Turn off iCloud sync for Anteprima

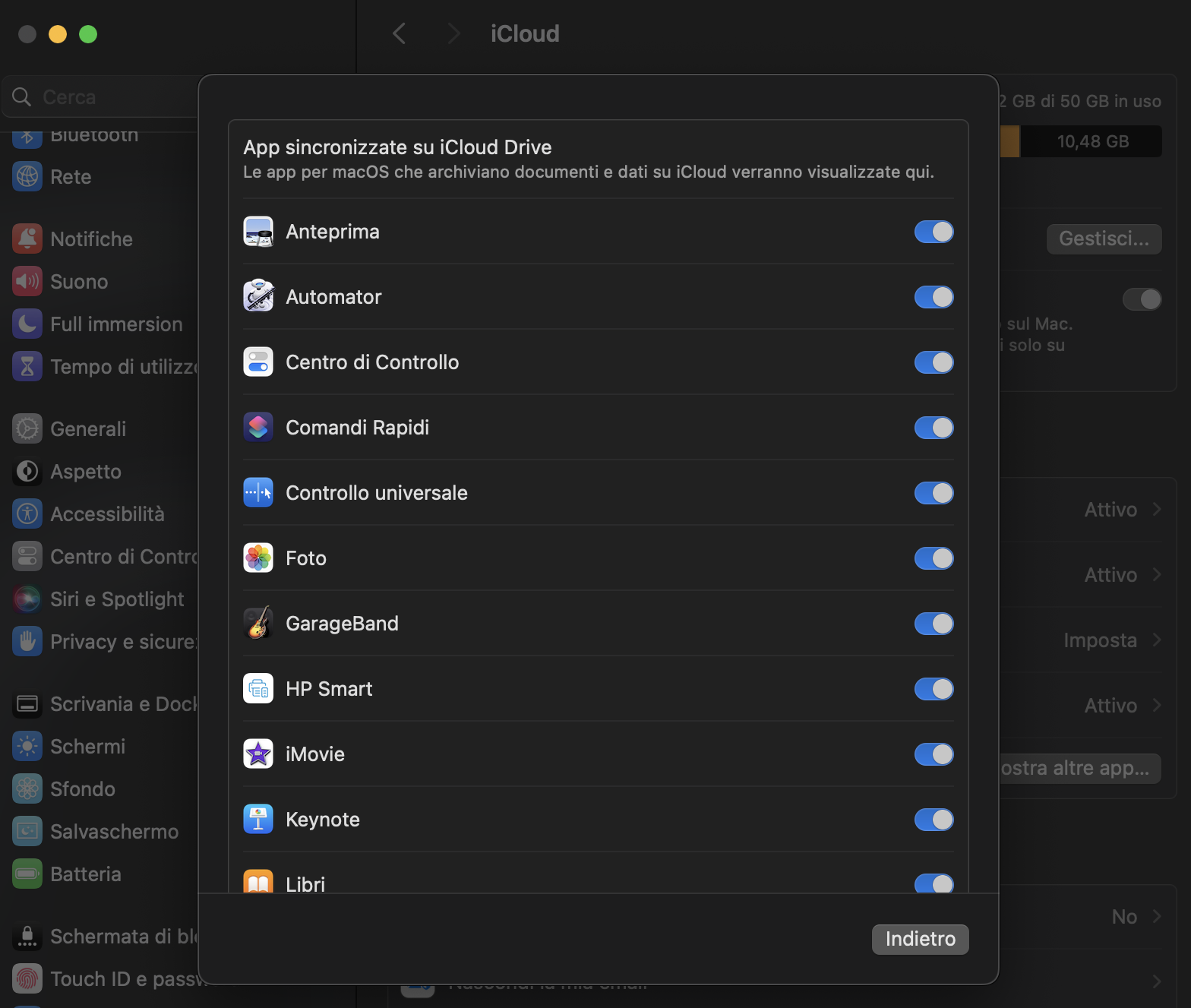[934, 232]
